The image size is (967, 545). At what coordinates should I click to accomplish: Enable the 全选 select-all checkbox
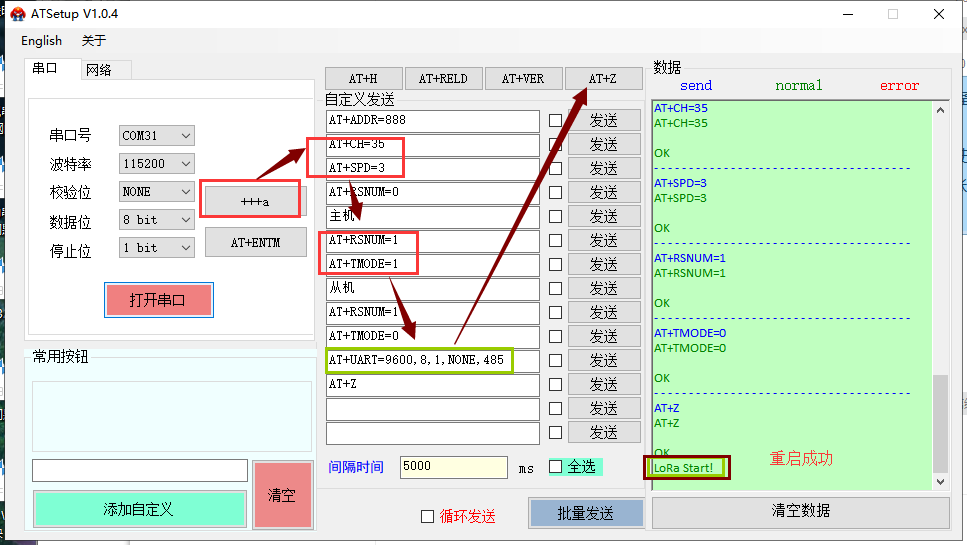click(x=556, y=467)
